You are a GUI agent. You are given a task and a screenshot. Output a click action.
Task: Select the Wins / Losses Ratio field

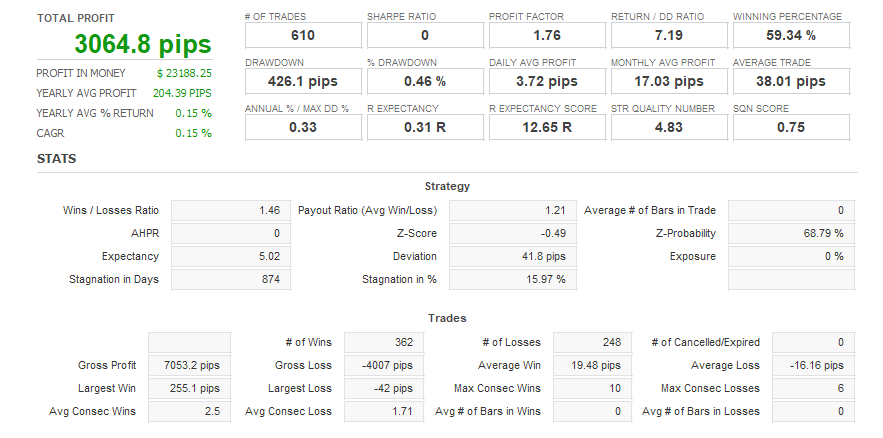coord(231,211)
